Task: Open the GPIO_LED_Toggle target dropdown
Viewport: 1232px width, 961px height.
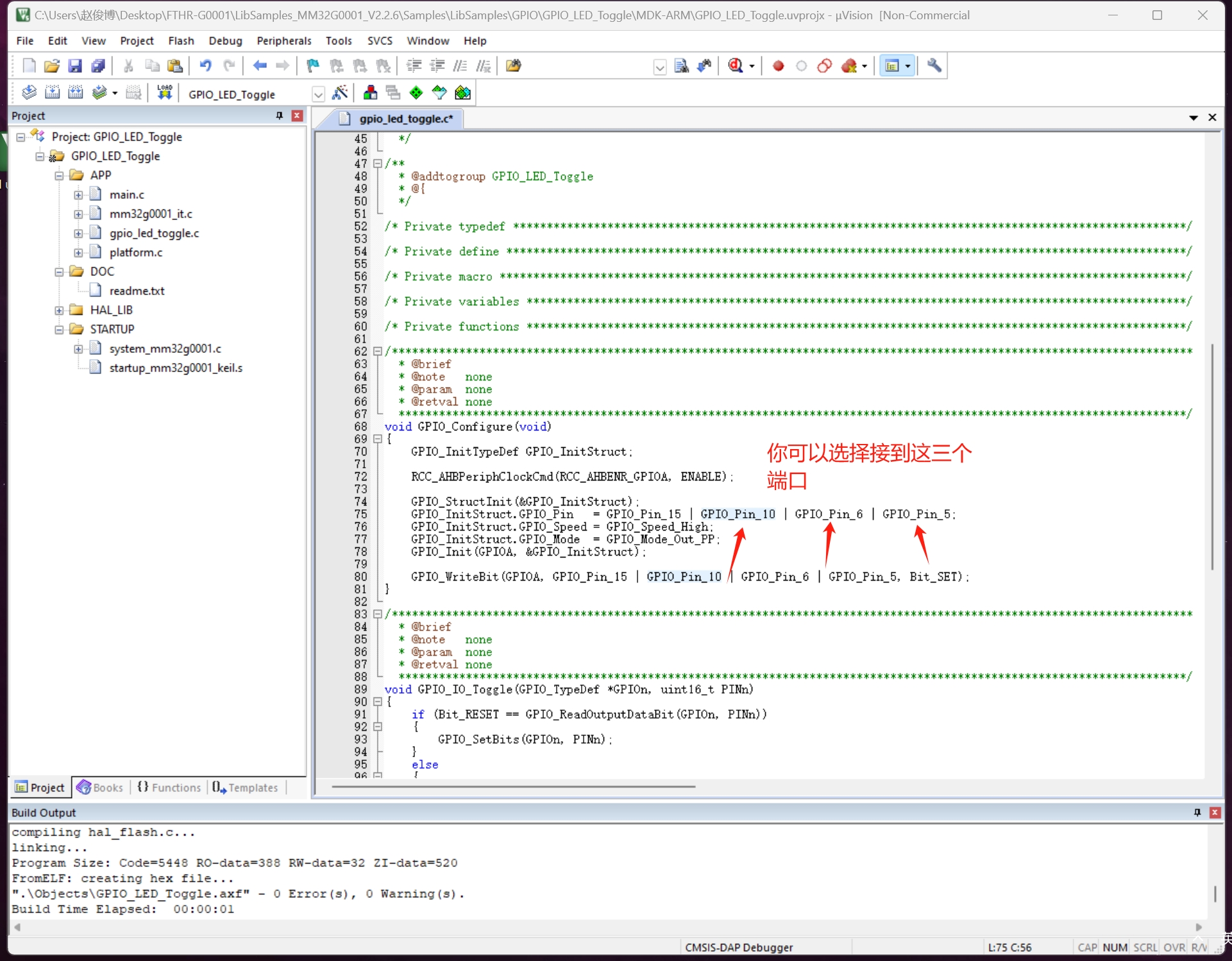Action: (318, 94)
